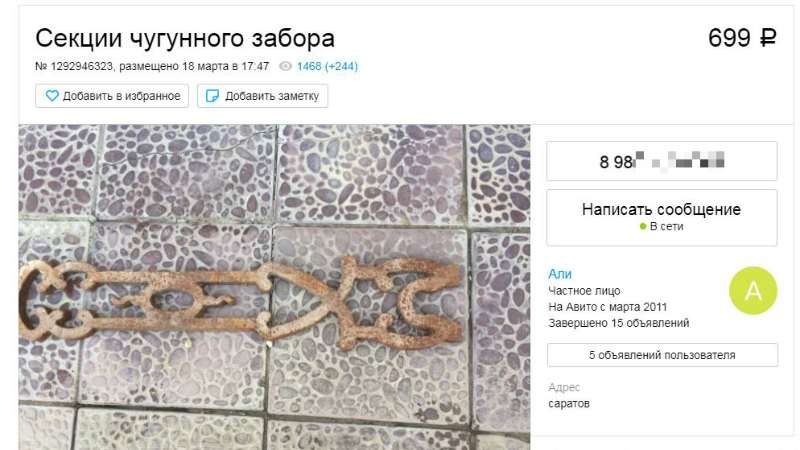Click the На Авито с марта 2011 text
This screenshot has width=800, height=450.
coord(608,307)
